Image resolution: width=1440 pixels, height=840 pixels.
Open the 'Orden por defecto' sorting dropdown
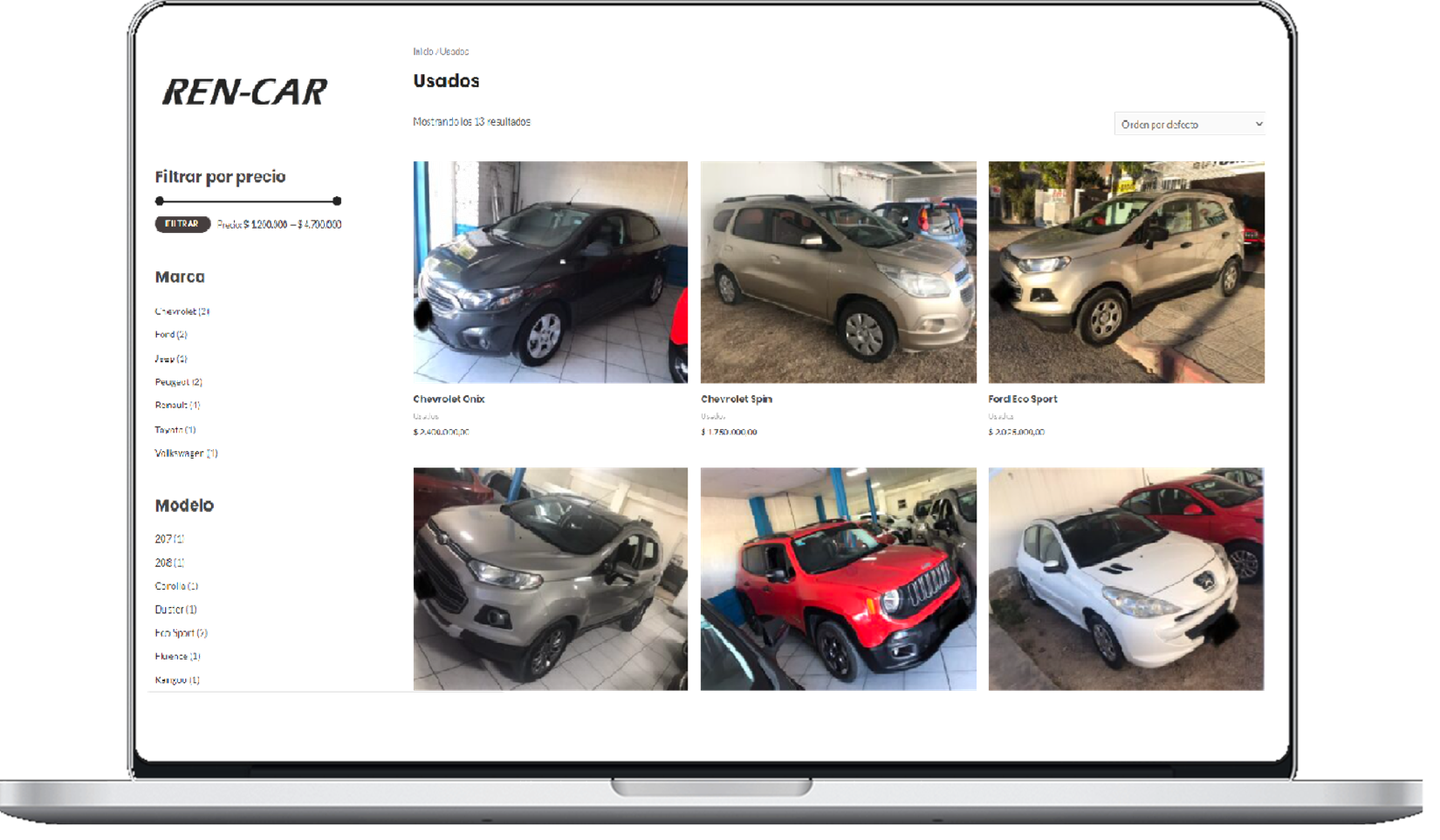point(1189,124)
